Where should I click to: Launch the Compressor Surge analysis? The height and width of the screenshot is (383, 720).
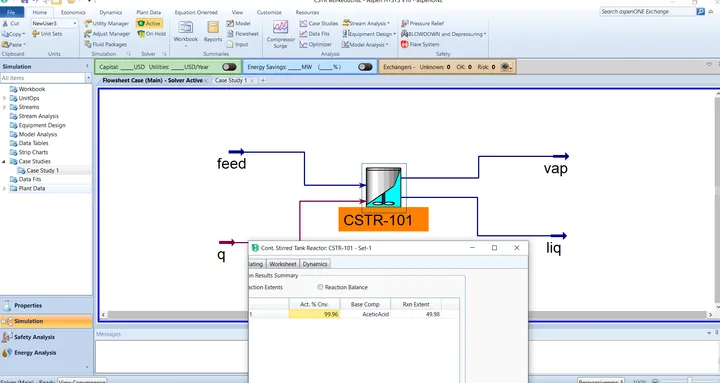pyautogui.click(x=281, y=34)
